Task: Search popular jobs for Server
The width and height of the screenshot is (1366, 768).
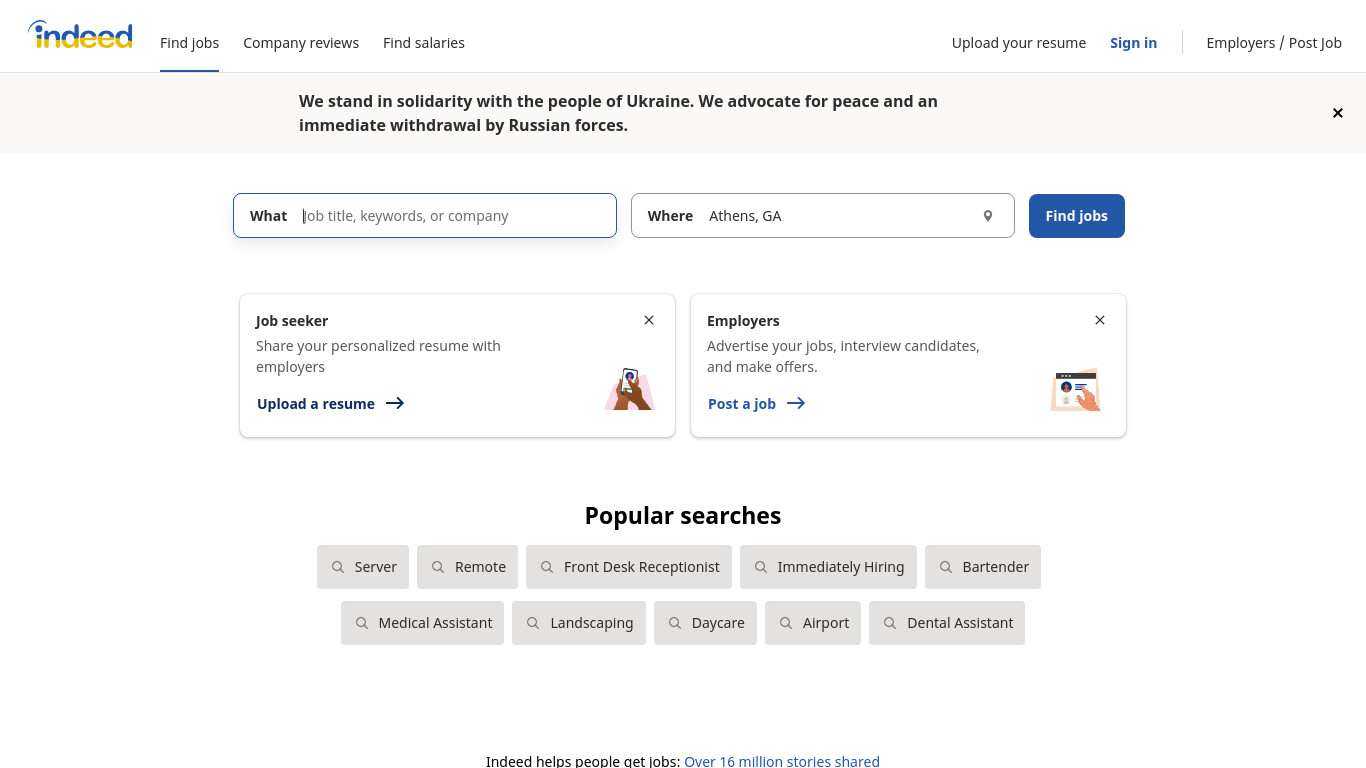Action: [x=363, y=567]
